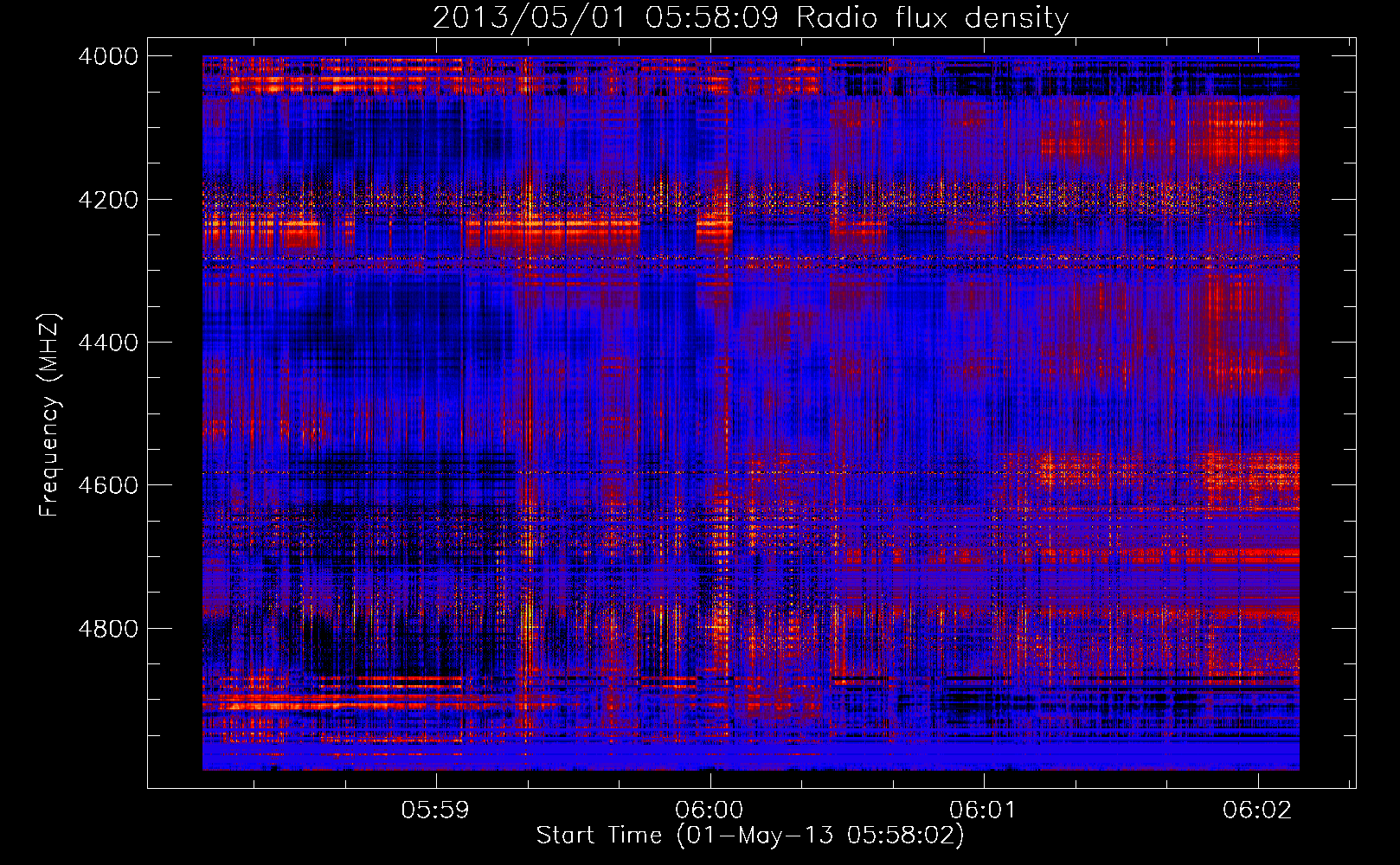Select the 4200 frequency axis label

[x=108, y=200]
